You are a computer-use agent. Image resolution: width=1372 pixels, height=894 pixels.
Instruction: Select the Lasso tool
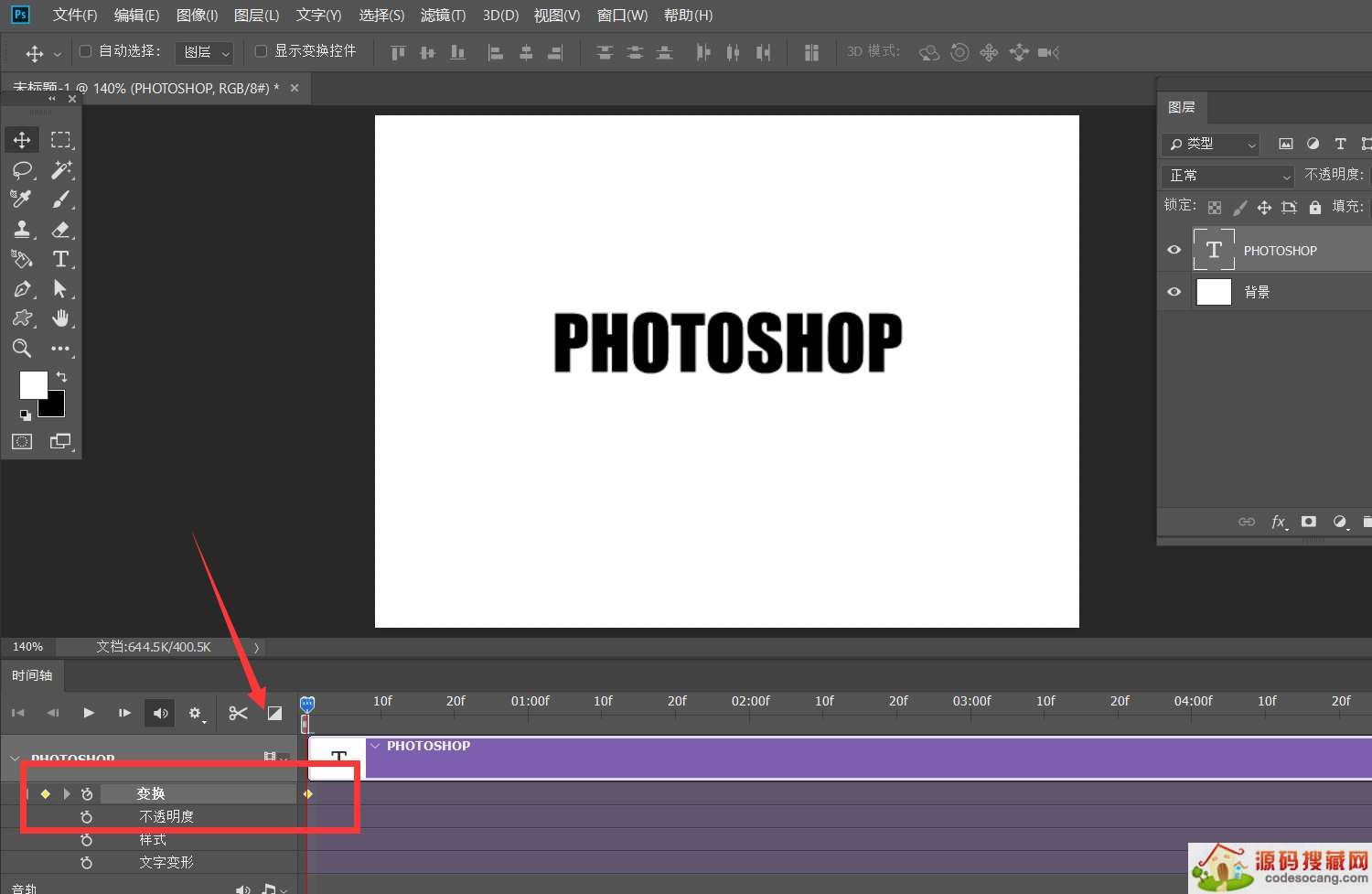pyautogui.click(x=22, y=170)
